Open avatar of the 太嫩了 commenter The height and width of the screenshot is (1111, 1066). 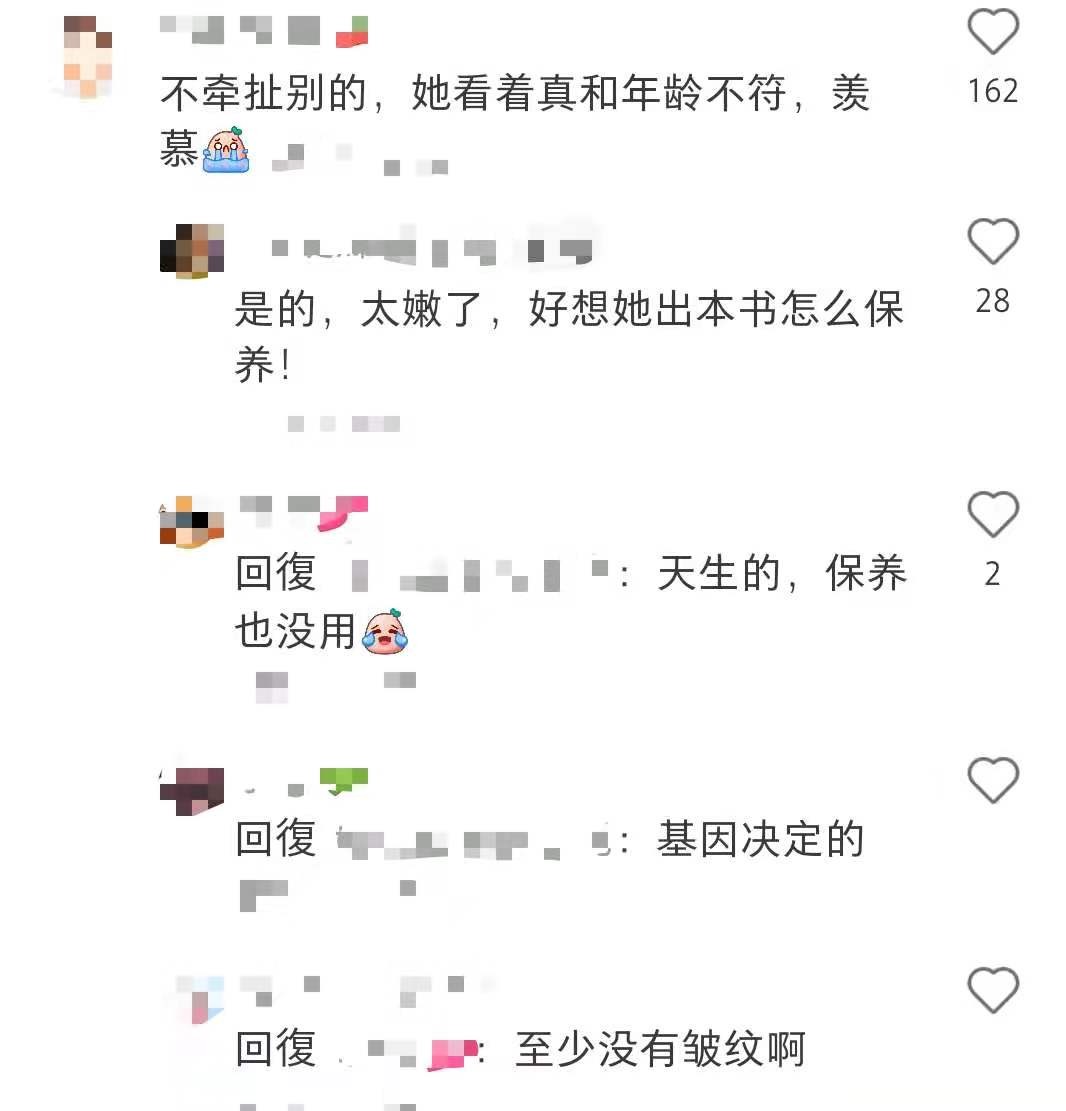[191, 249]
